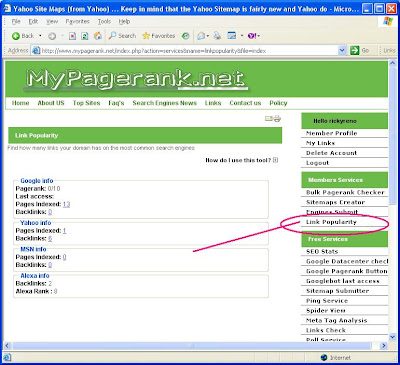Go to Home in site navigation
The height and width of the screenshot is (365, 400).
pos(20,103)
